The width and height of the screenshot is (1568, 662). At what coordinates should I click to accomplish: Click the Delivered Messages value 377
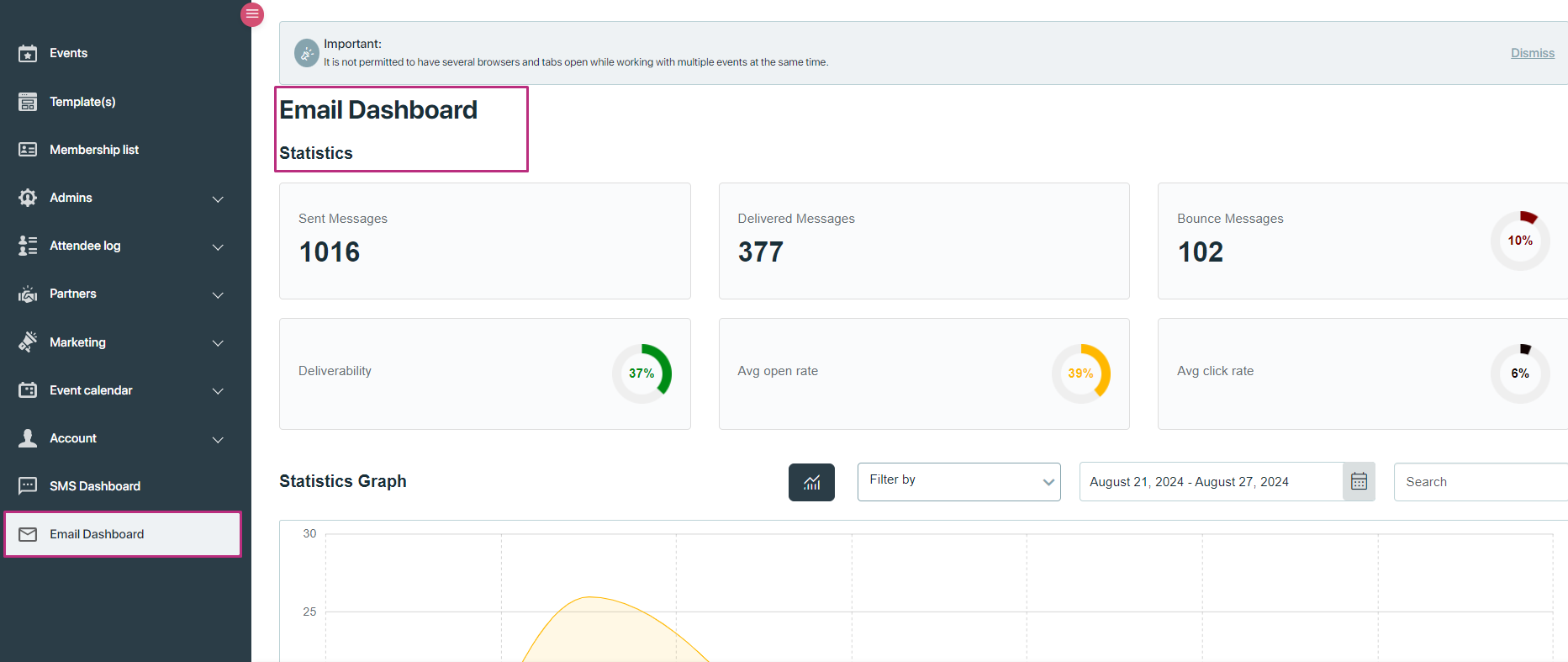coord(761,252)
